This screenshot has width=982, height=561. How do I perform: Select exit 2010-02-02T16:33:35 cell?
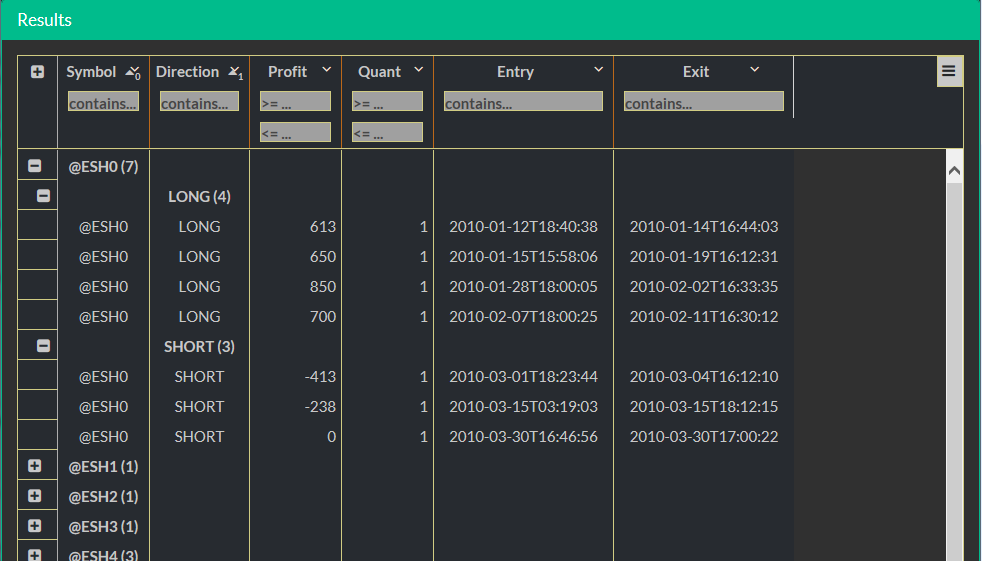[704, 287]
